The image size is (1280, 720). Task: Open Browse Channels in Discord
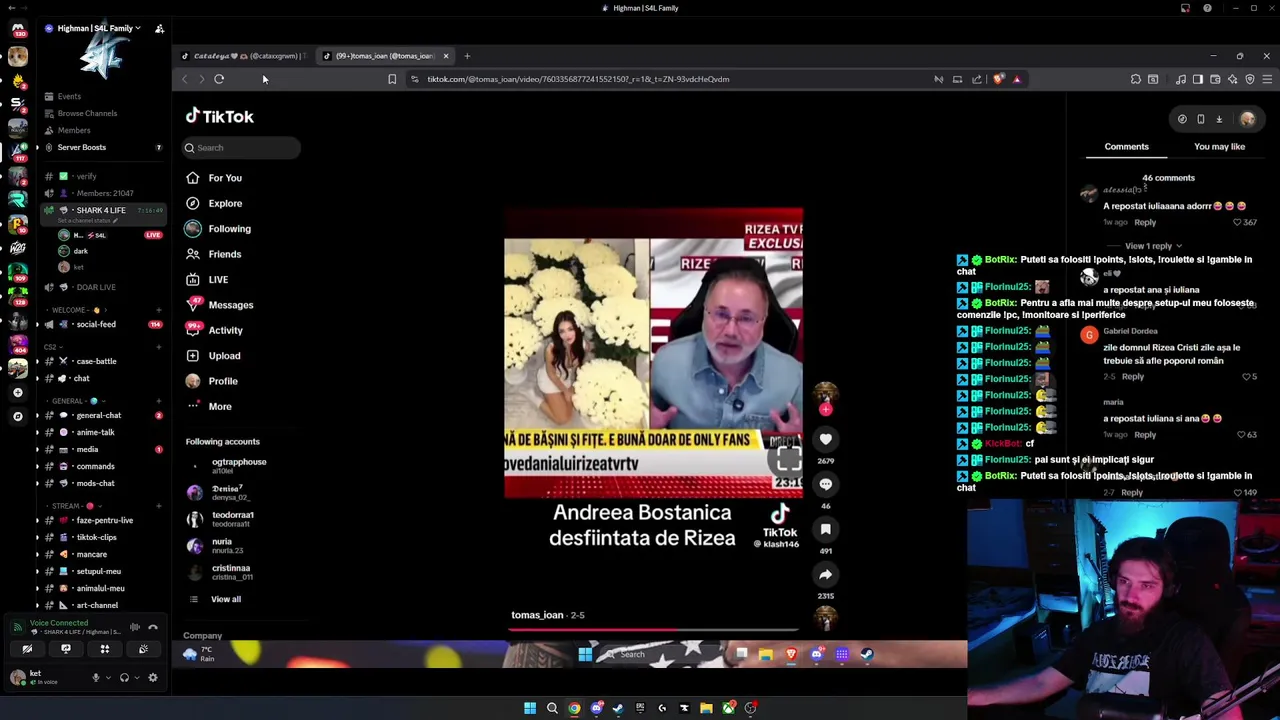pos(87,113)
